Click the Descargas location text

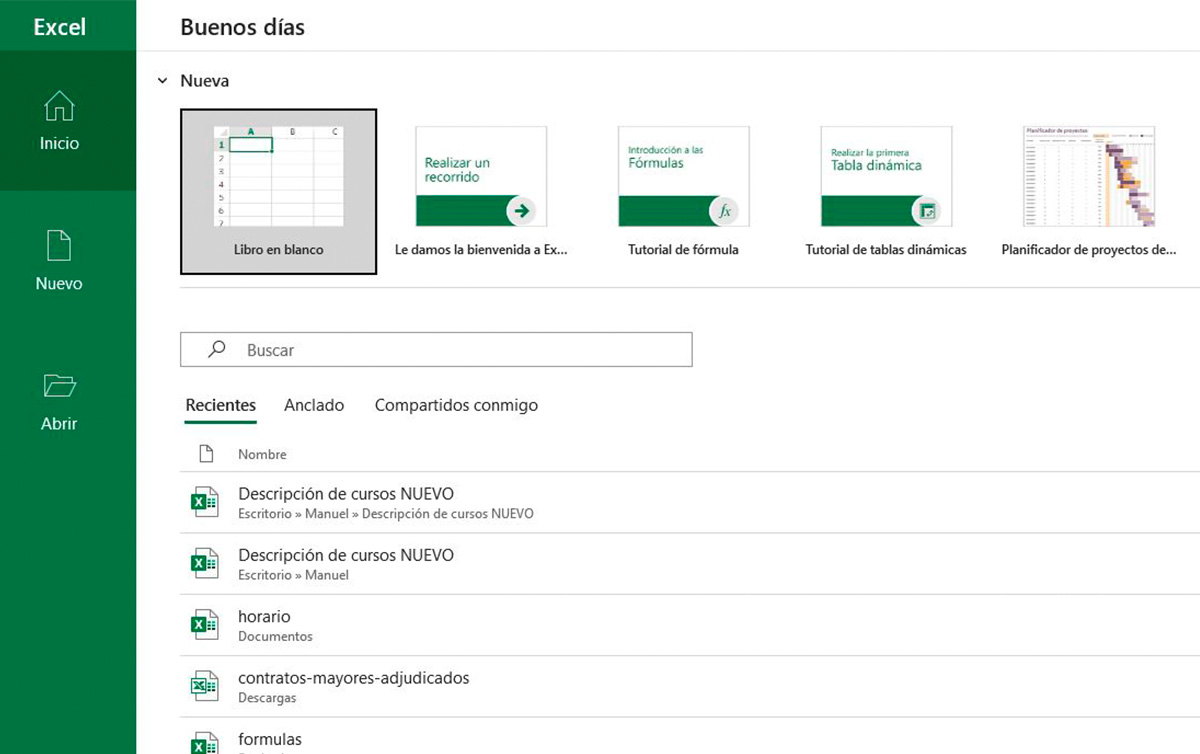pos(267,698)
